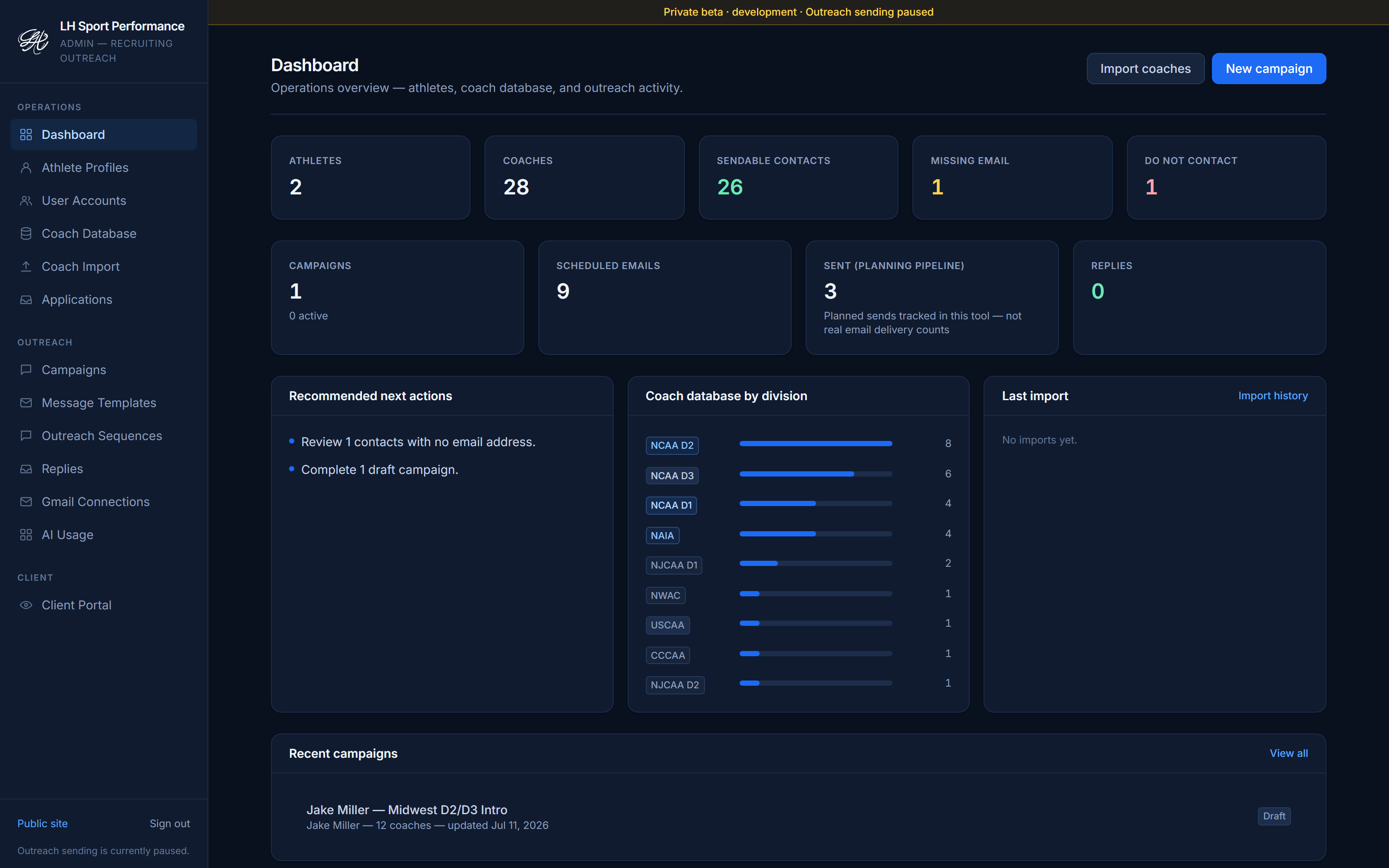Click the Athlete Profiles person icon
The height and width of the screenshot is (868, 1389).
[26, 168]
